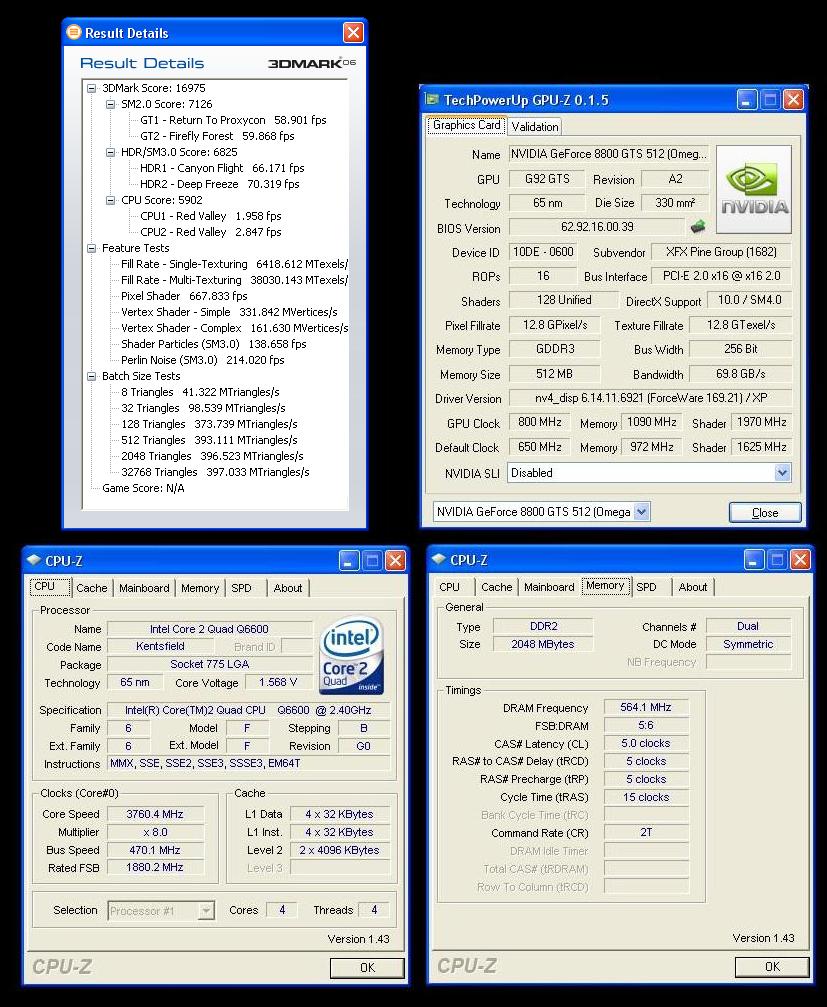The height and width of the screenshot is (1007, 827).
Task: Click the Core Speed value 3760.4 MHz
Action: coord(155,814)
